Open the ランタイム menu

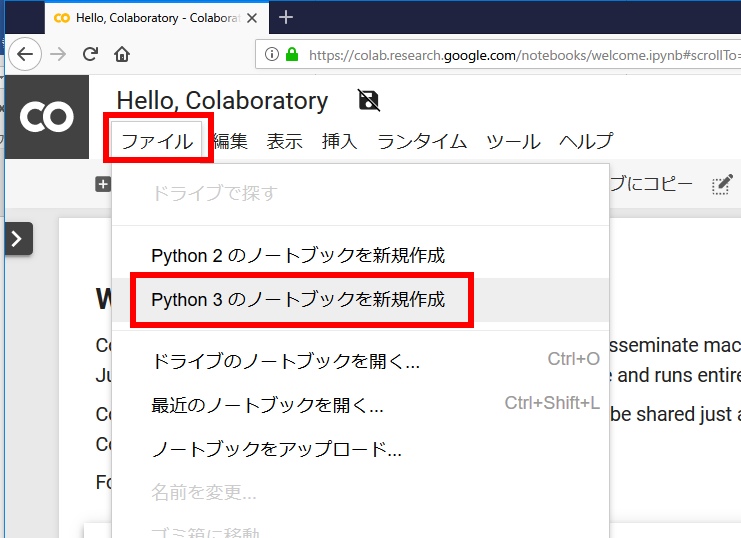click(422, 141)
